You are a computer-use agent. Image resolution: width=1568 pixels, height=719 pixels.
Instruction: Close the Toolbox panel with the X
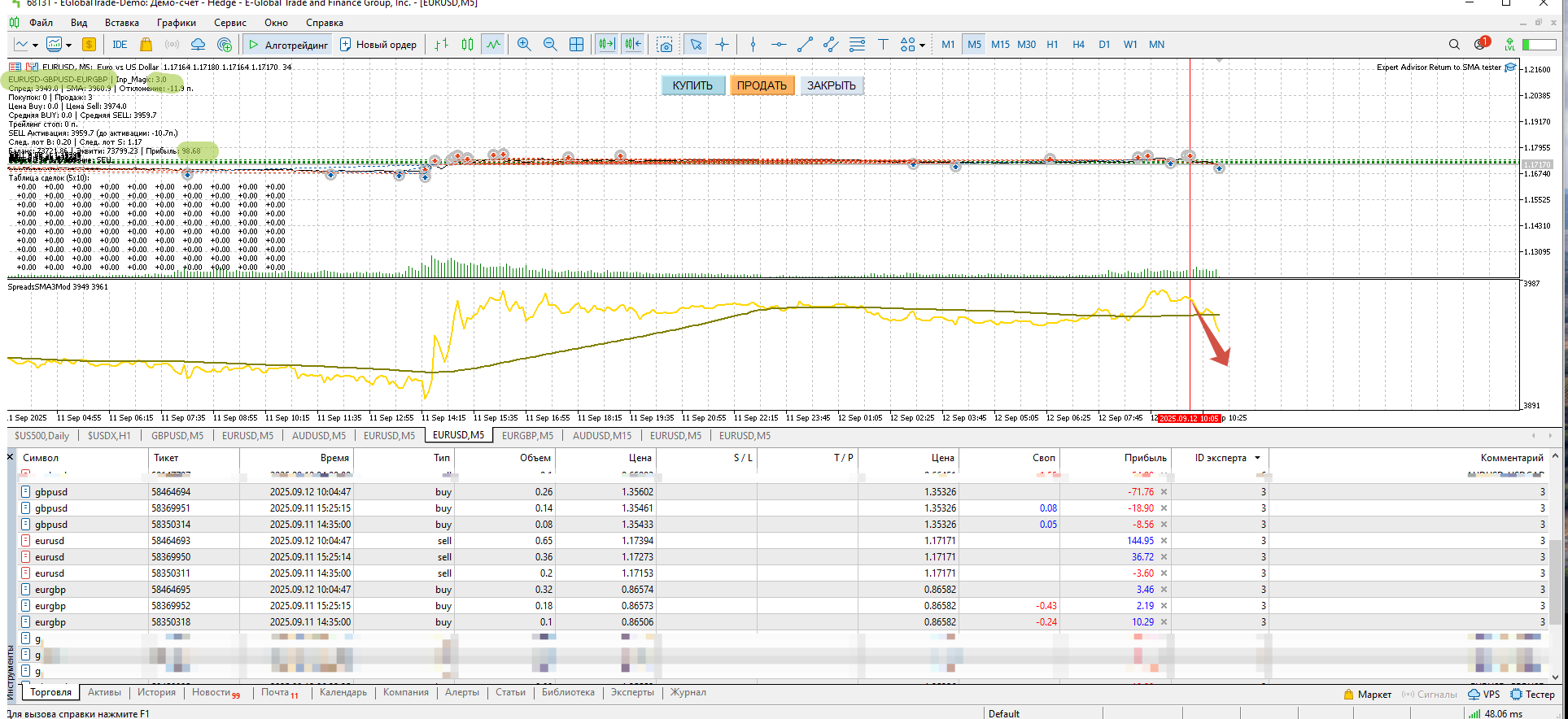pyautogui.click(x=11, y=457)
